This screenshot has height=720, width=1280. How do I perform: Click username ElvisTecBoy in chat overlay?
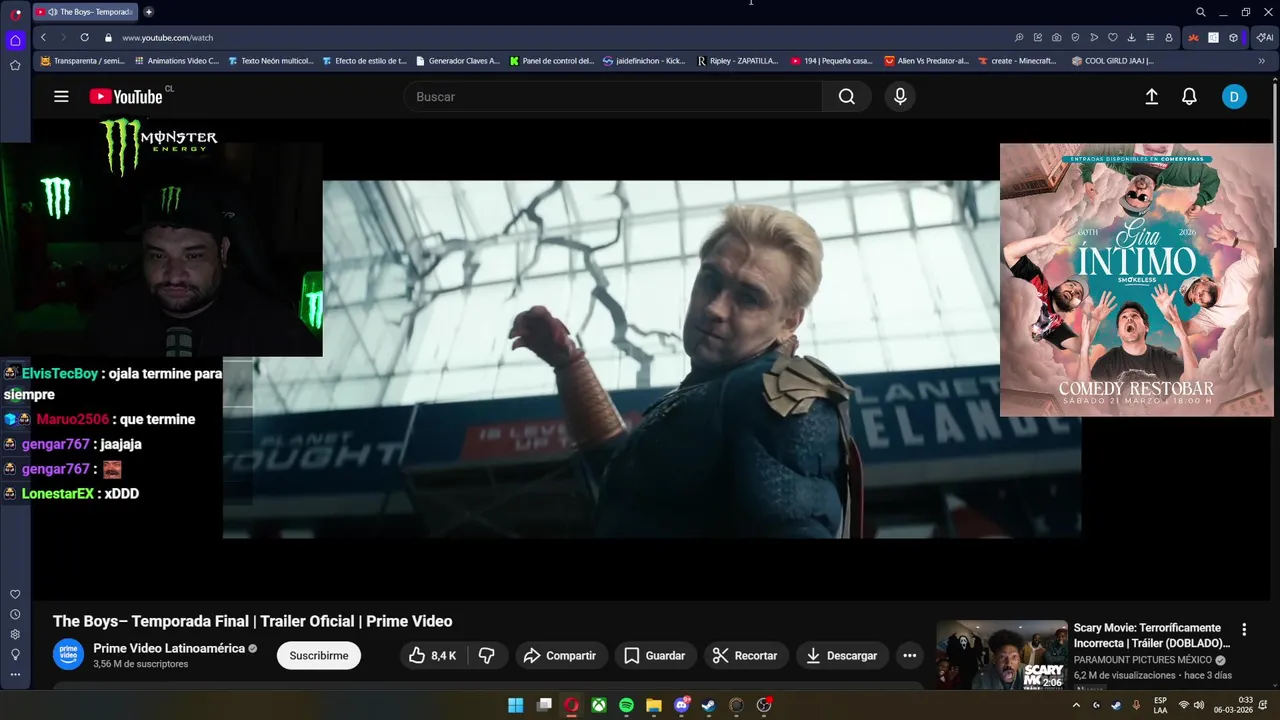(x=60, y=373)
